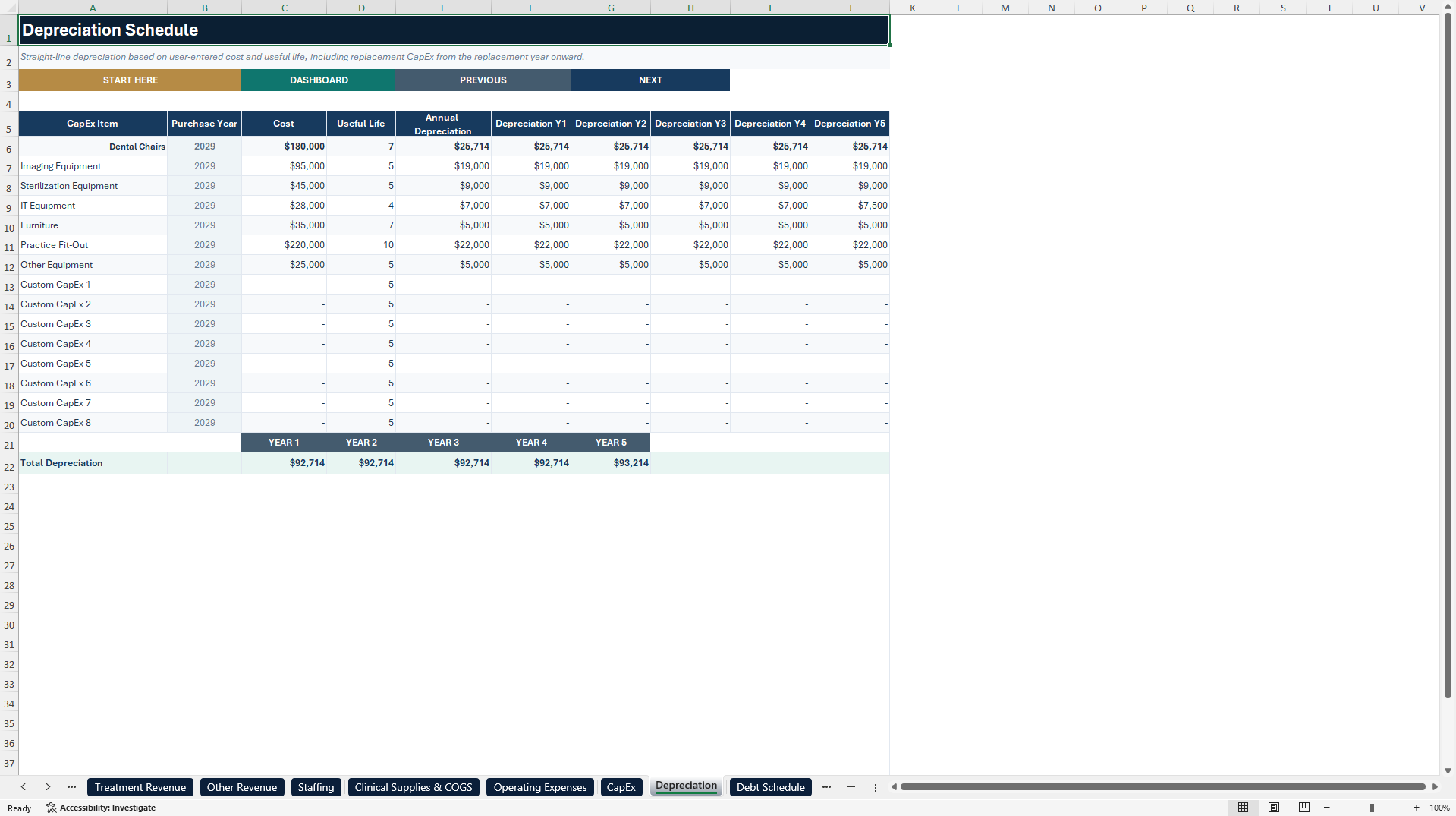The image size is (1456, 816).
Task: Click the DASHBOARD navigation button
Action: [x=319, y=80]
